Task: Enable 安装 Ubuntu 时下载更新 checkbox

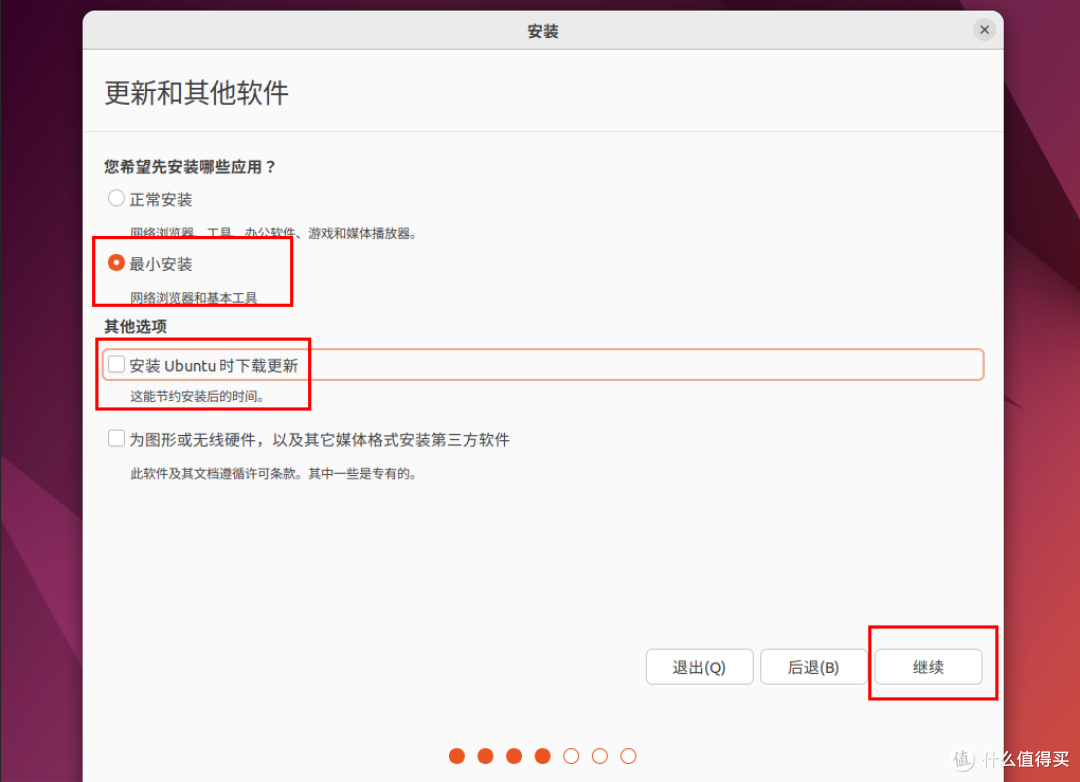Action: [116, 365]
